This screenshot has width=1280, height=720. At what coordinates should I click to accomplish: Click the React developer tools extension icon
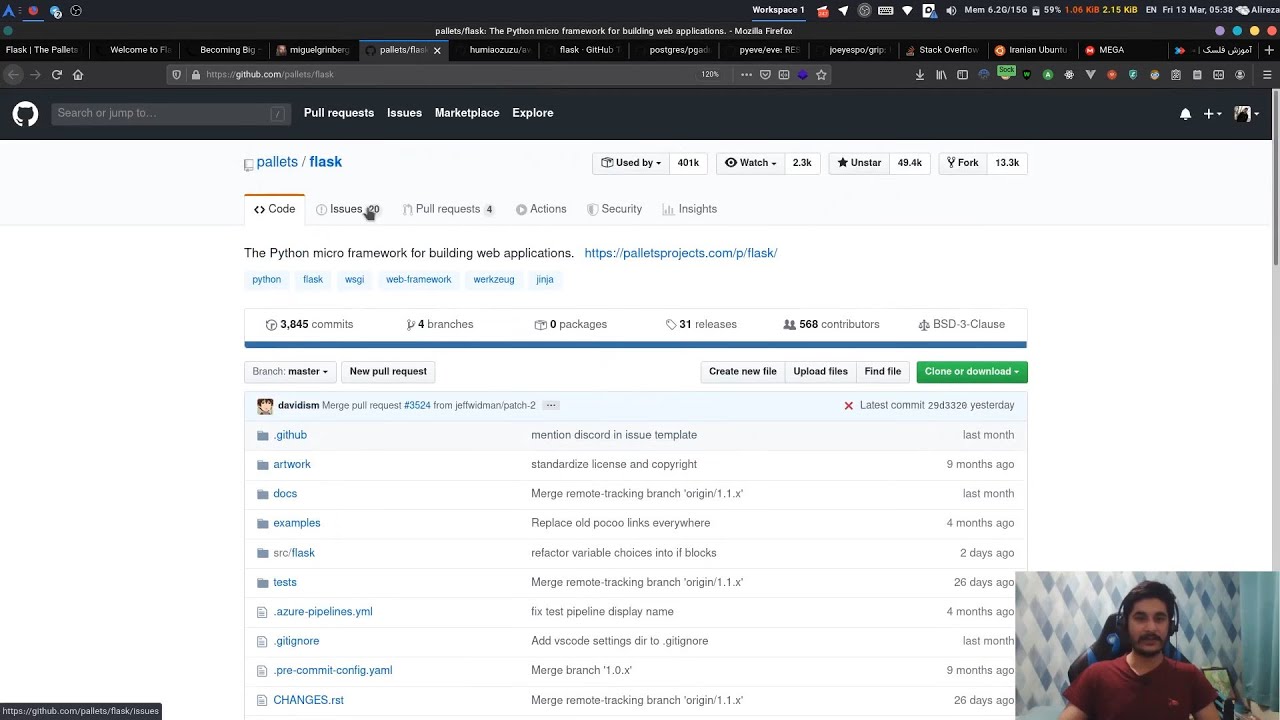[x=1069, y=74]
